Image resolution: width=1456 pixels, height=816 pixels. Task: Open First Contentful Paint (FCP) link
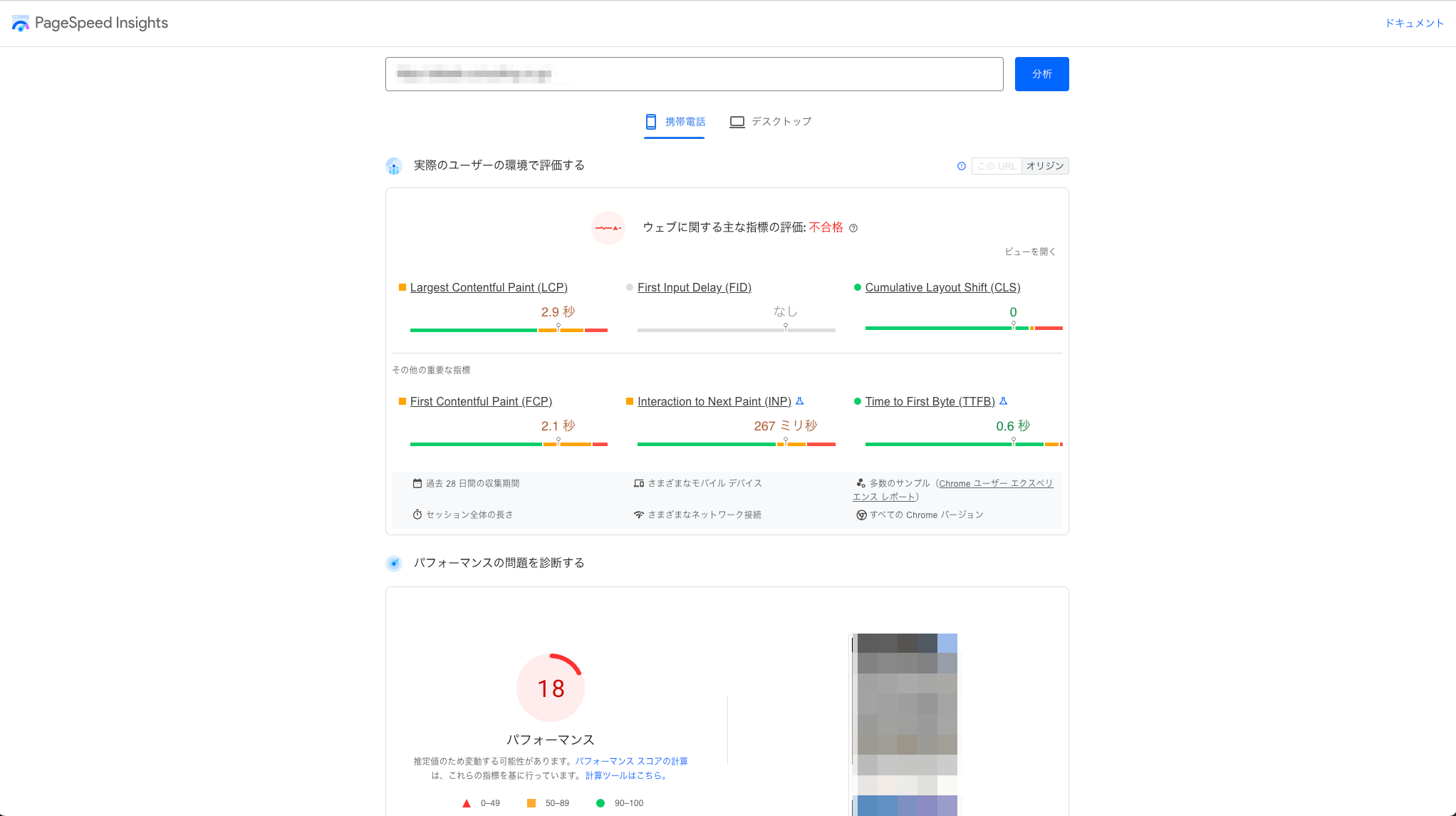(481, 401)
